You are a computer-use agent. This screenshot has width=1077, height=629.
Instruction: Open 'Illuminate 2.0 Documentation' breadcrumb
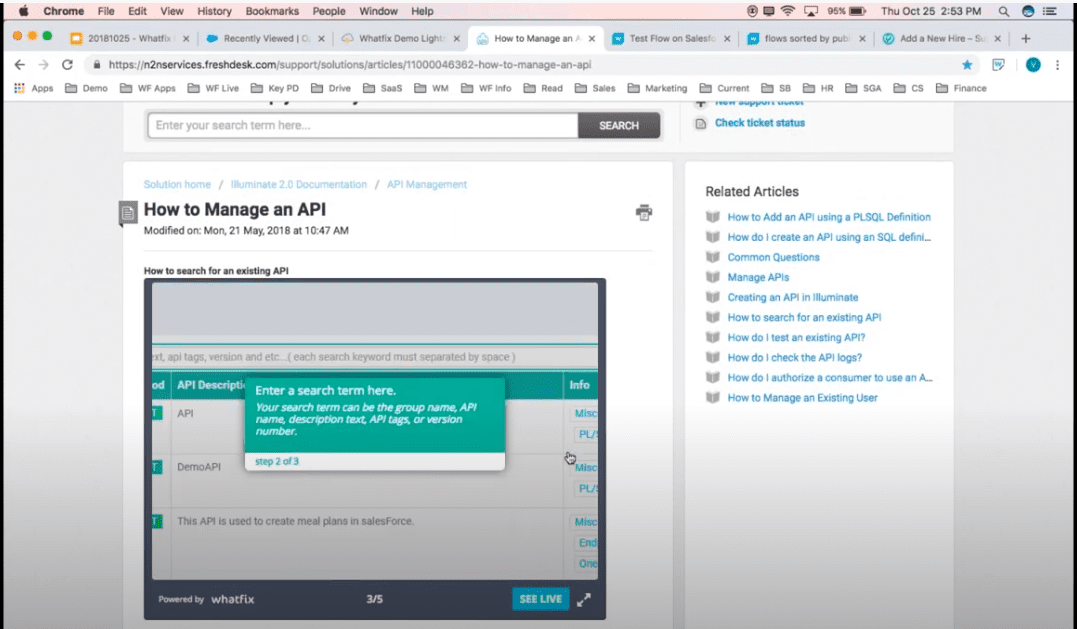(299, 184)
